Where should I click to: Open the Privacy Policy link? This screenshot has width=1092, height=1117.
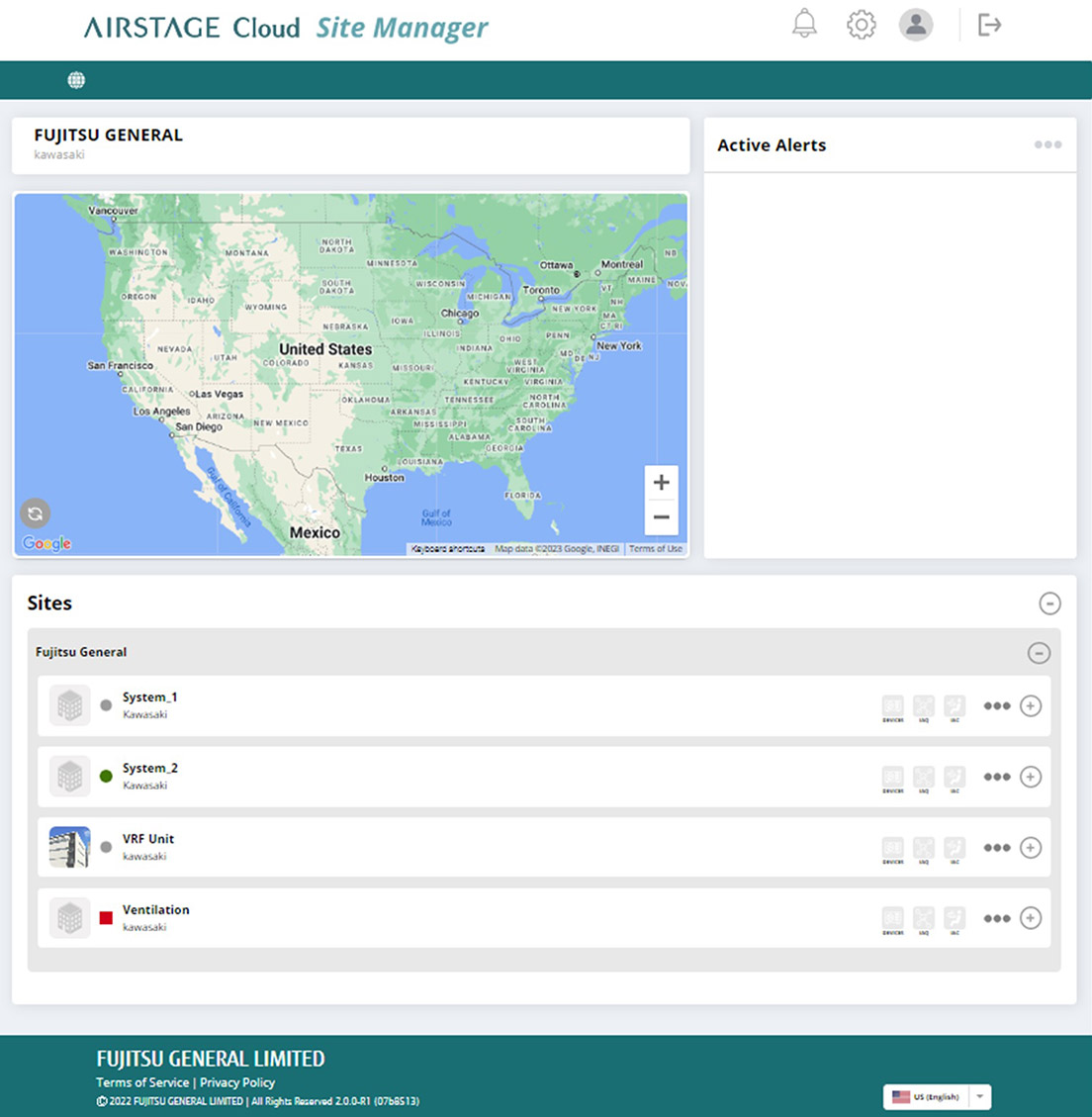coord(237,1082)
